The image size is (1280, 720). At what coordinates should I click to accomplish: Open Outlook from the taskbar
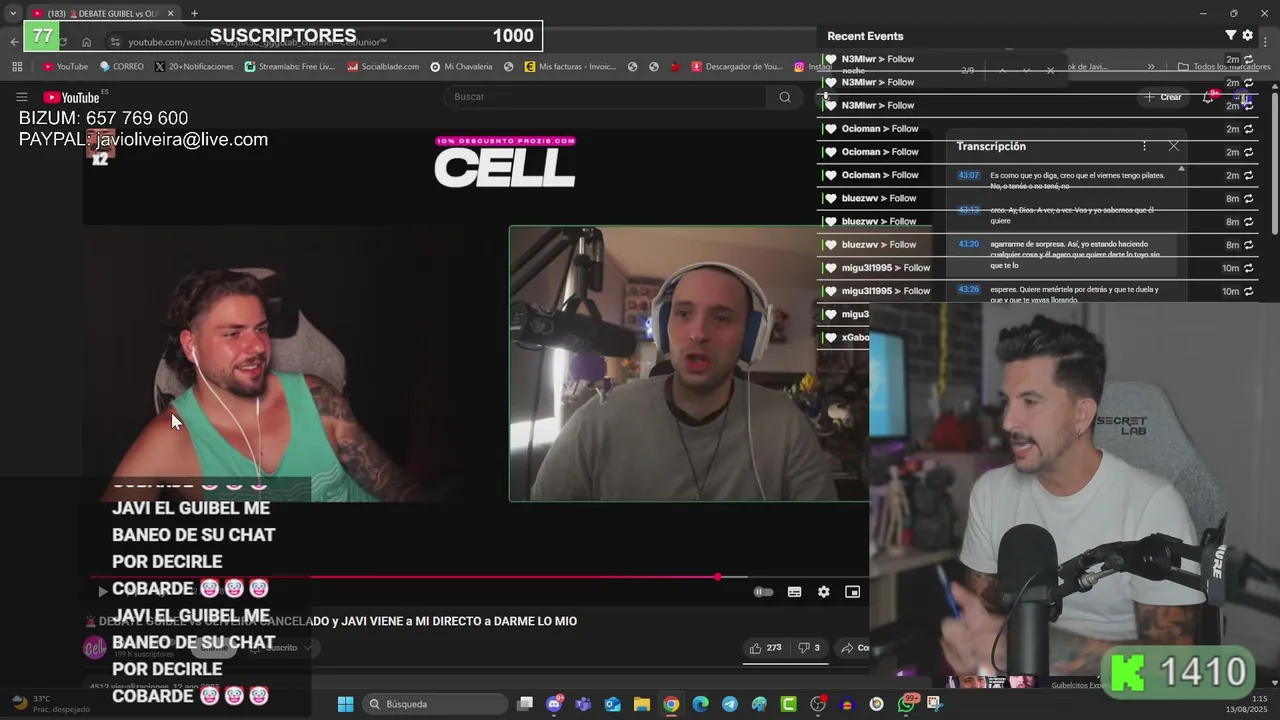[612, 704]
